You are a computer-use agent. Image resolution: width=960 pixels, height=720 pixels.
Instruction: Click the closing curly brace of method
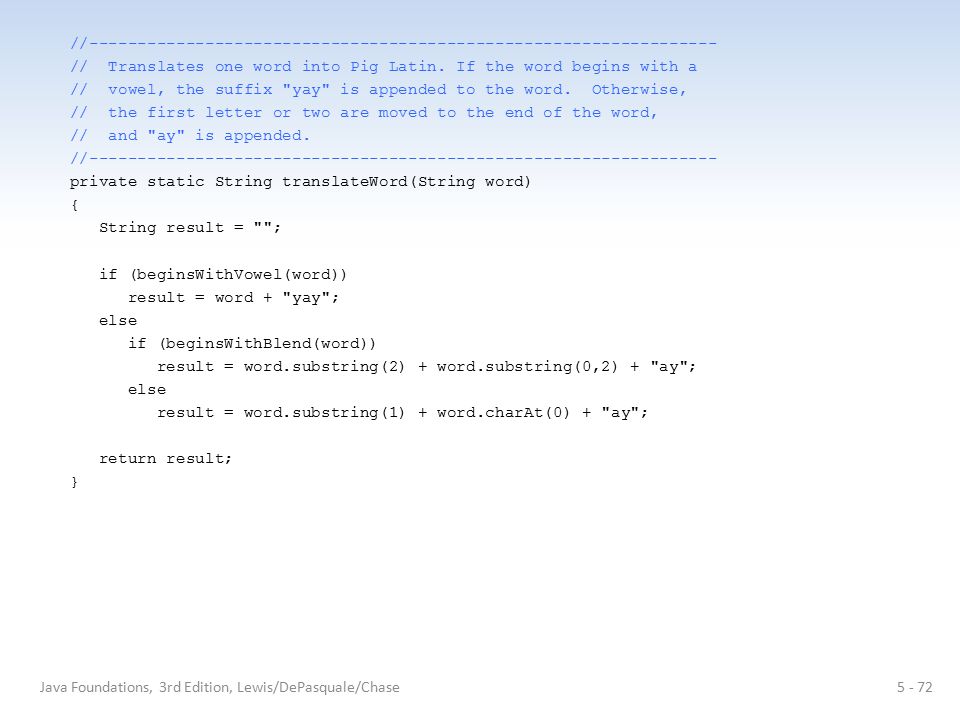pos(74,482)
